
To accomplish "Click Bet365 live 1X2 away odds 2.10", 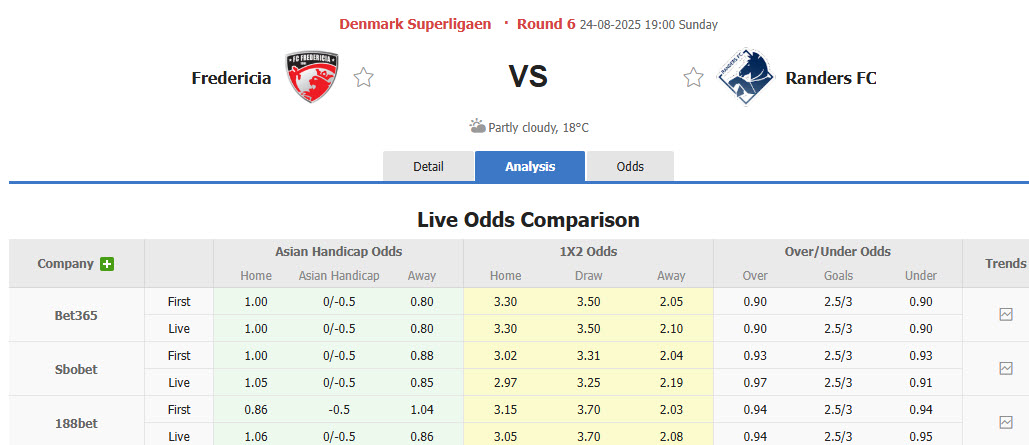I will (x=671, y=328).
